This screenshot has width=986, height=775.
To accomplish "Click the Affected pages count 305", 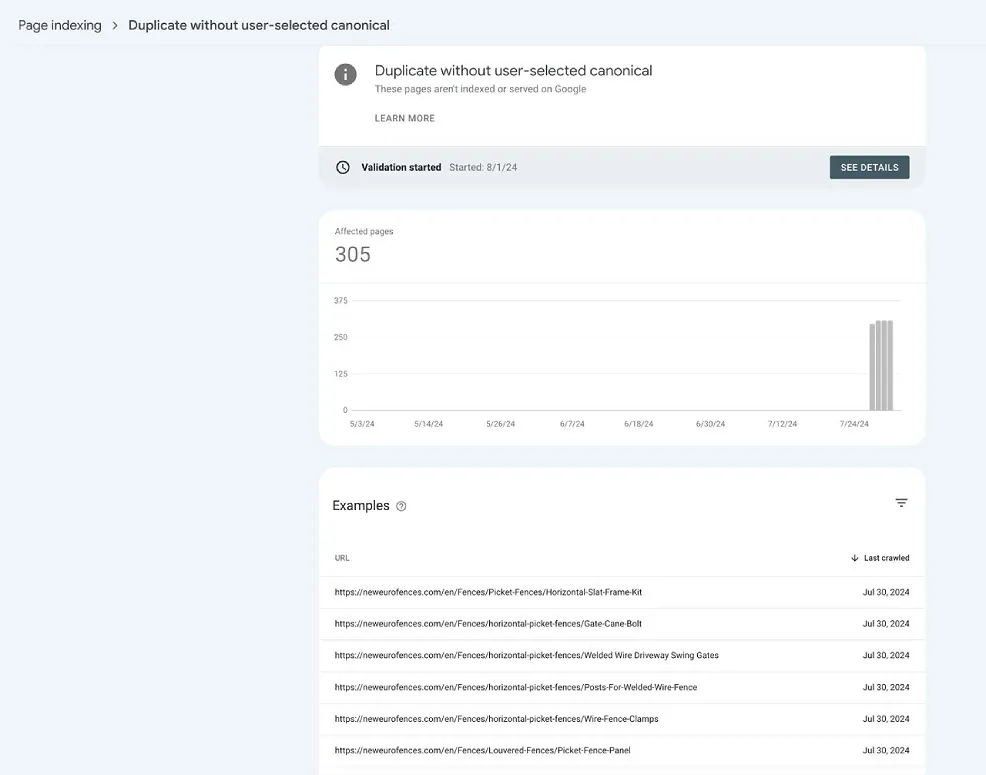I will tap(353, 255).
